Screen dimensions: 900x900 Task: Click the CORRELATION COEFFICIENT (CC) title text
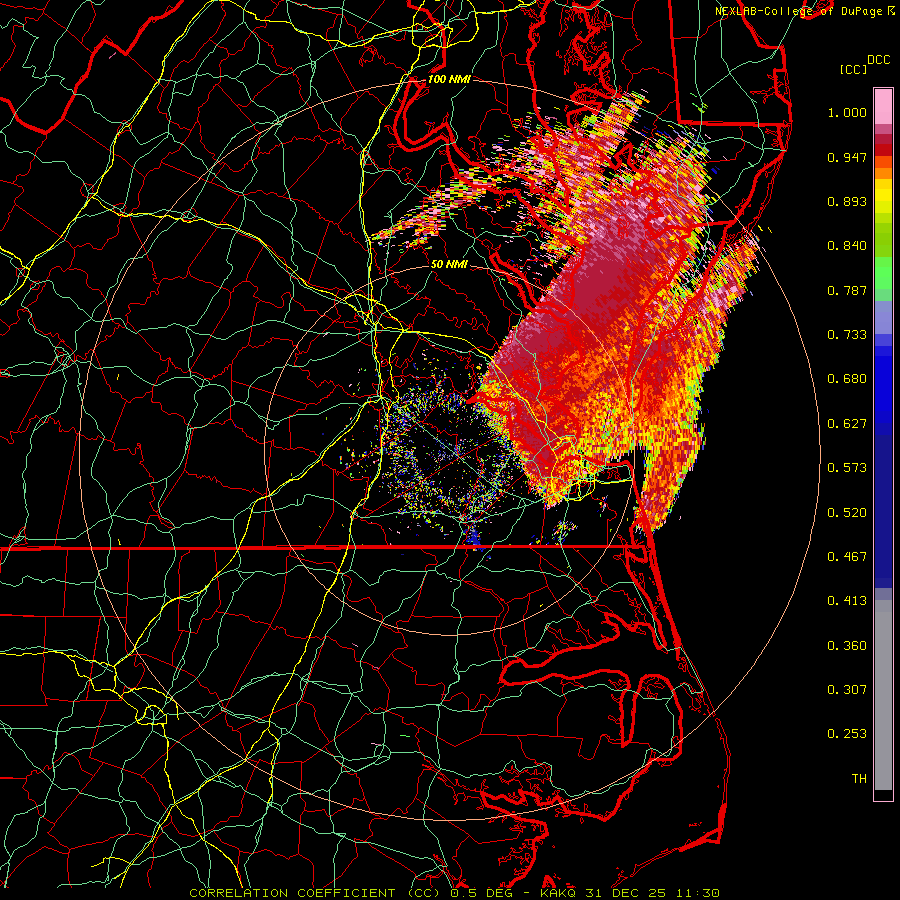tap(314, 893)
